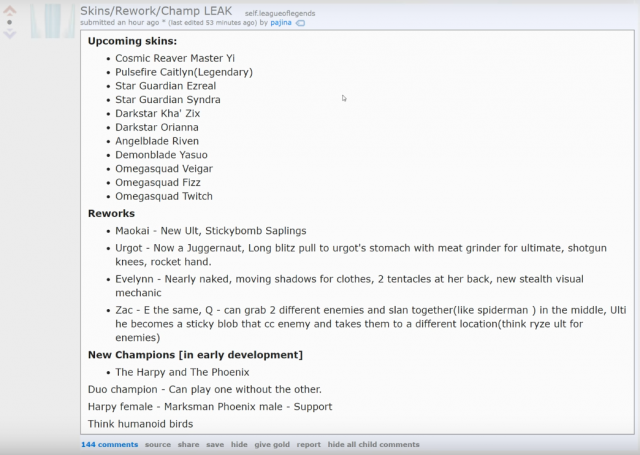Image resolution: width=640 pixels, height=455 pixels.
Task: Click the Upcoming skins heading
Action: click(132, 41)
